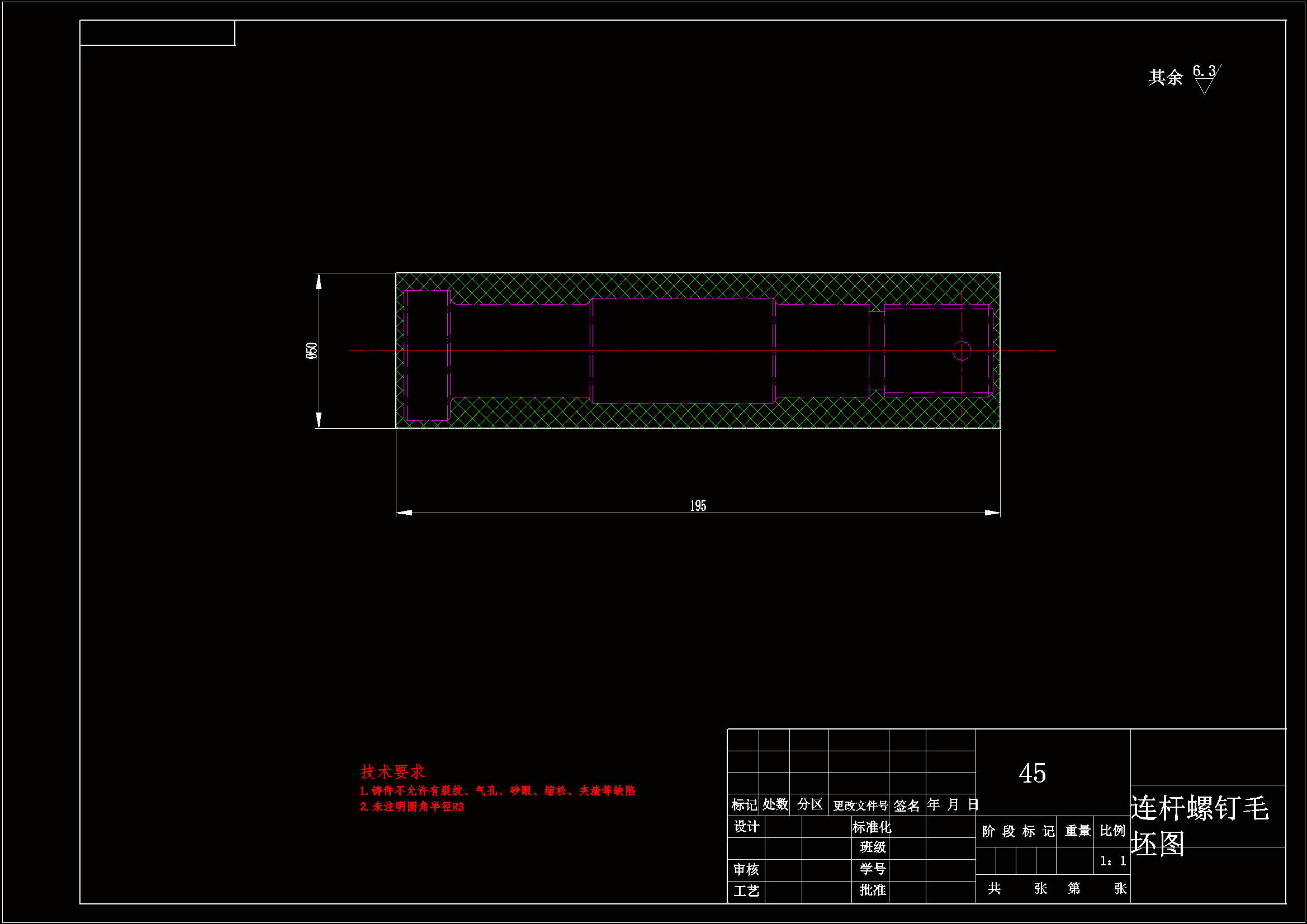1307x924 pixels.
Task: Select the 批准 label cell
Action: 872,890
